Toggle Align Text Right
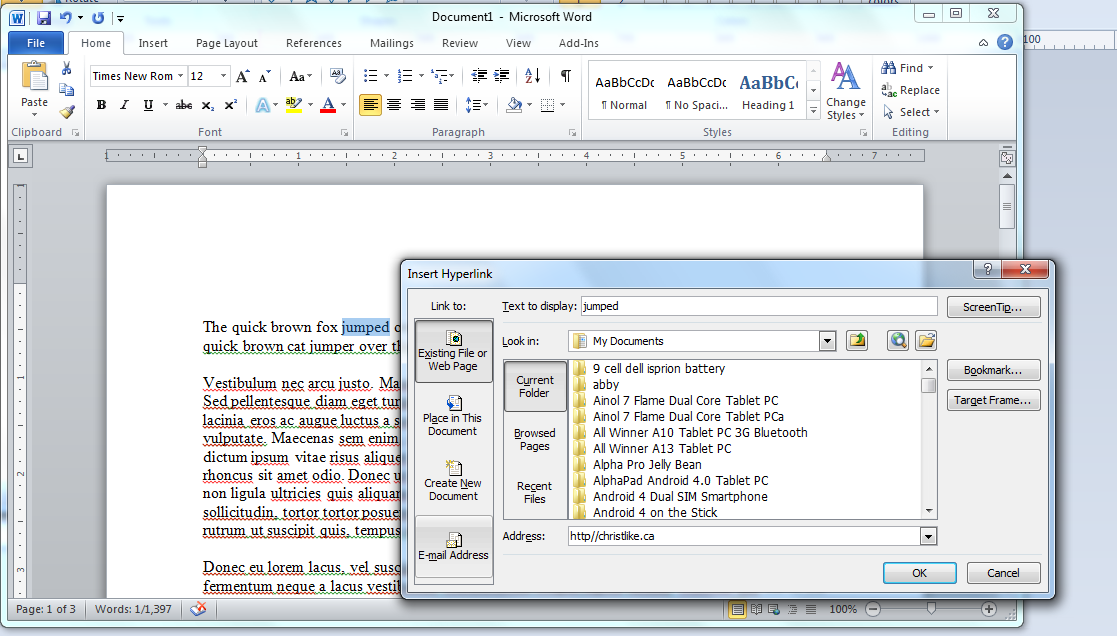This screenshot has height=636, width=1117. pos(417,105)
